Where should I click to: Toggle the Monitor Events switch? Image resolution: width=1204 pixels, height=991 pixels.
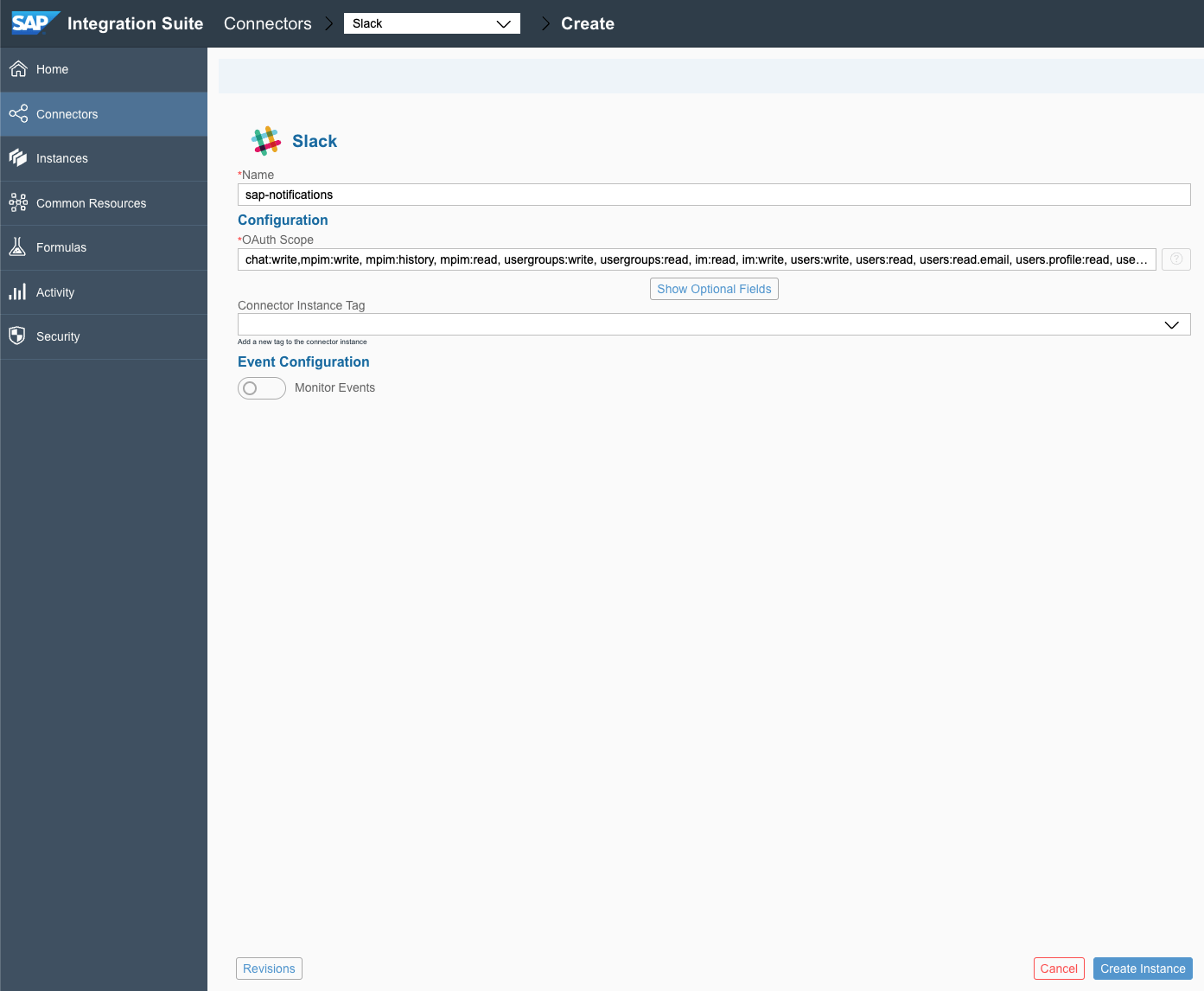[x=262, y=388]
